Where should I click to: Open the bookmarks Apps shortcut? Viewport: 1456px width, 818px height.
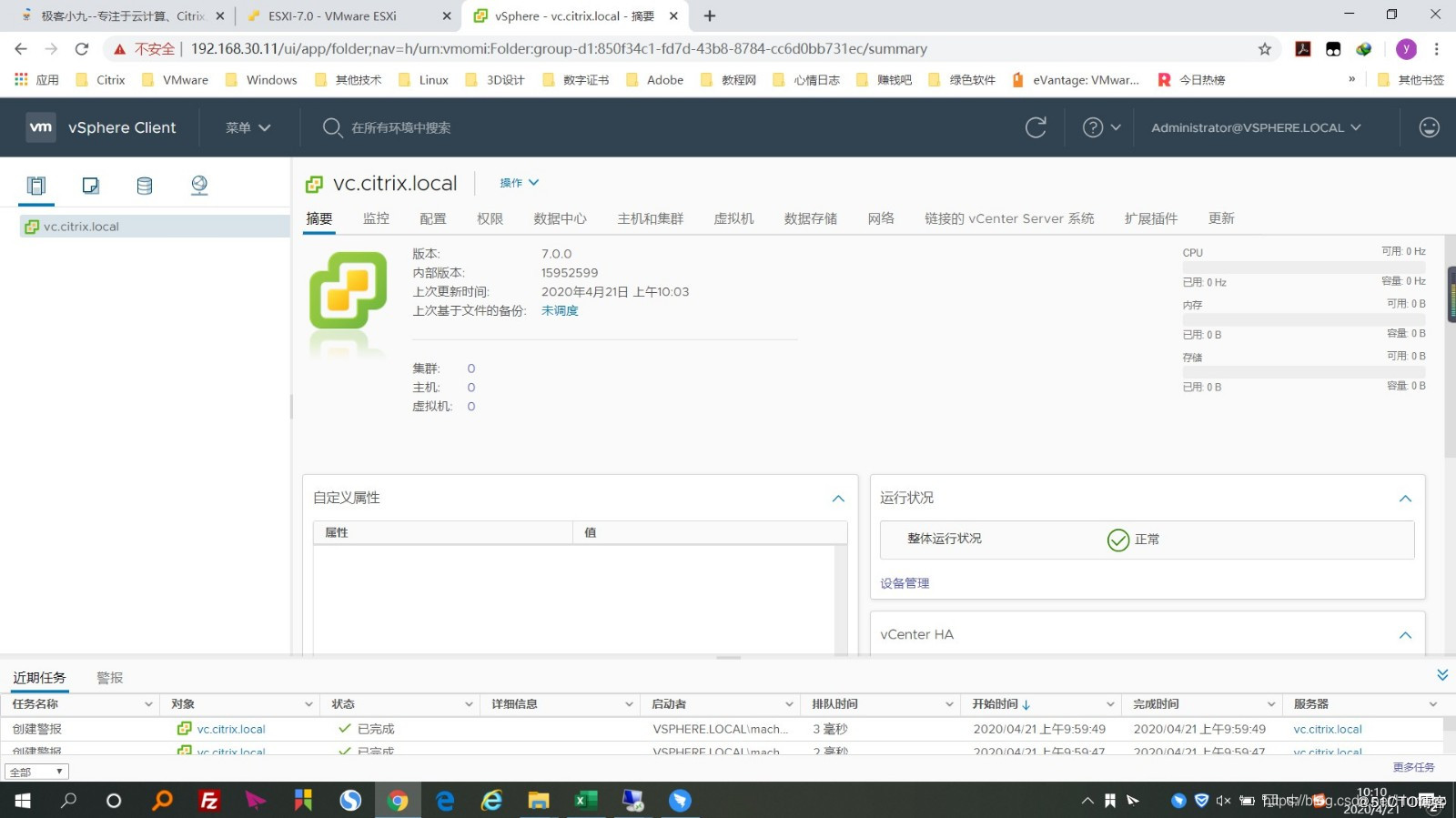pyautogui.click(x=36, y=80)
